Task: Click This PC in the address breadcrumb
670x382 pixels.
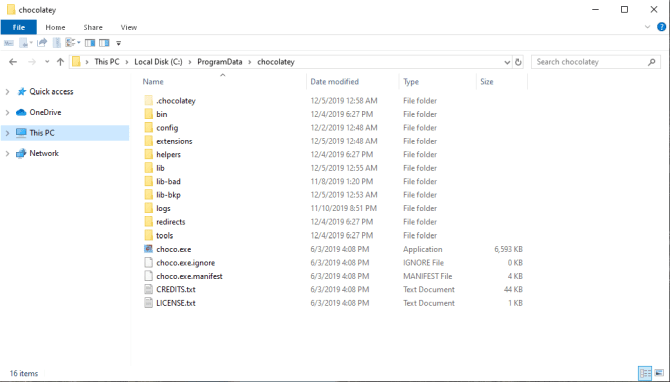Action: click(107, 62)
